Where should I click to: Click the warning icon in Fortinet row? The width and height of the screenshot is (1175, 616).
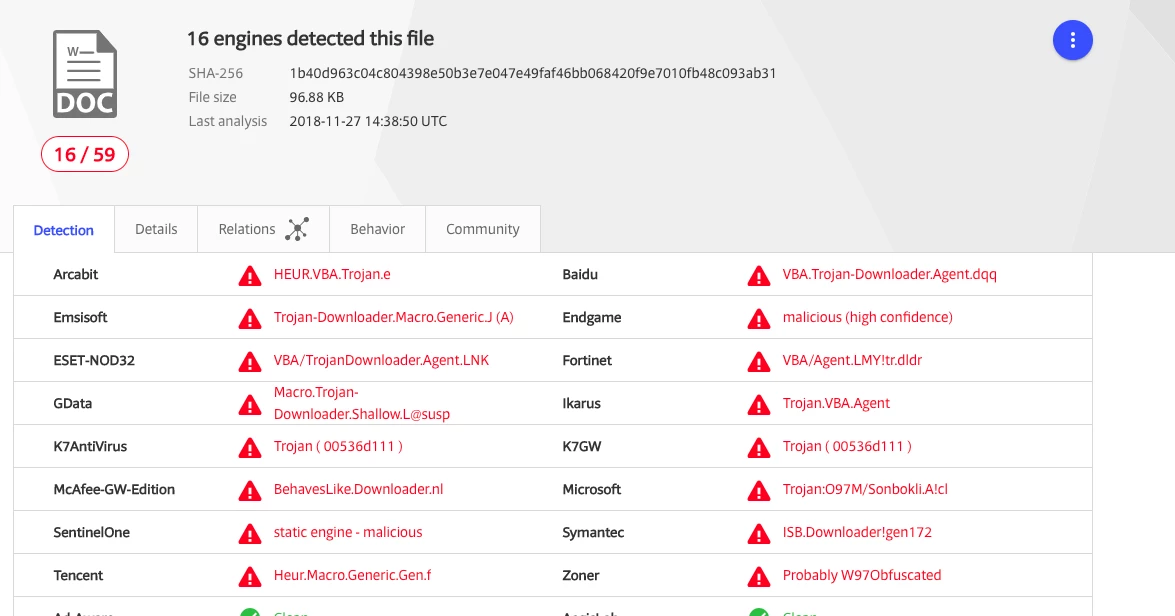pos(758,362)
